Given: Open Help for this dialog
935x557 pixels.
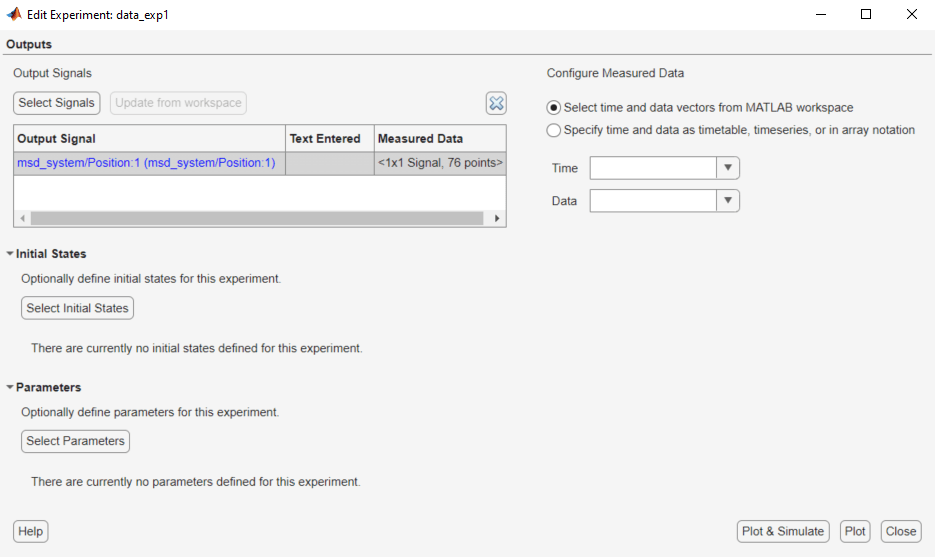Looking at the screenshot, I should (x=31, y=531).
